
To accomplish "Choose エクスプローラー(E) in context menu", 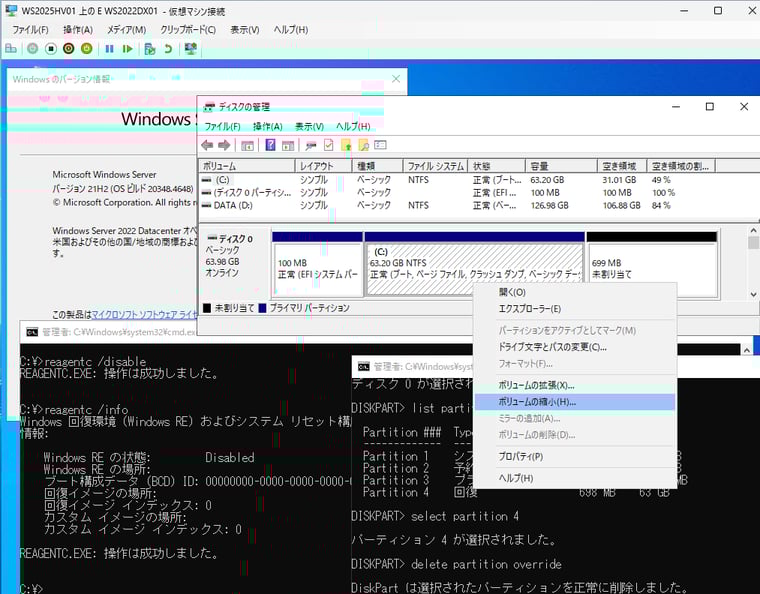I will coord(575,309).
